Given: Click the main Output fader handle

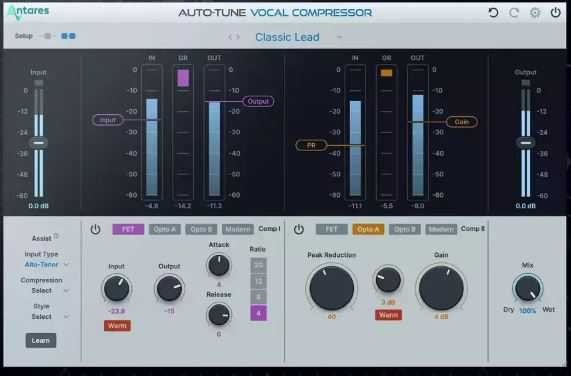Looking at the screenshot, I should 525,143.
